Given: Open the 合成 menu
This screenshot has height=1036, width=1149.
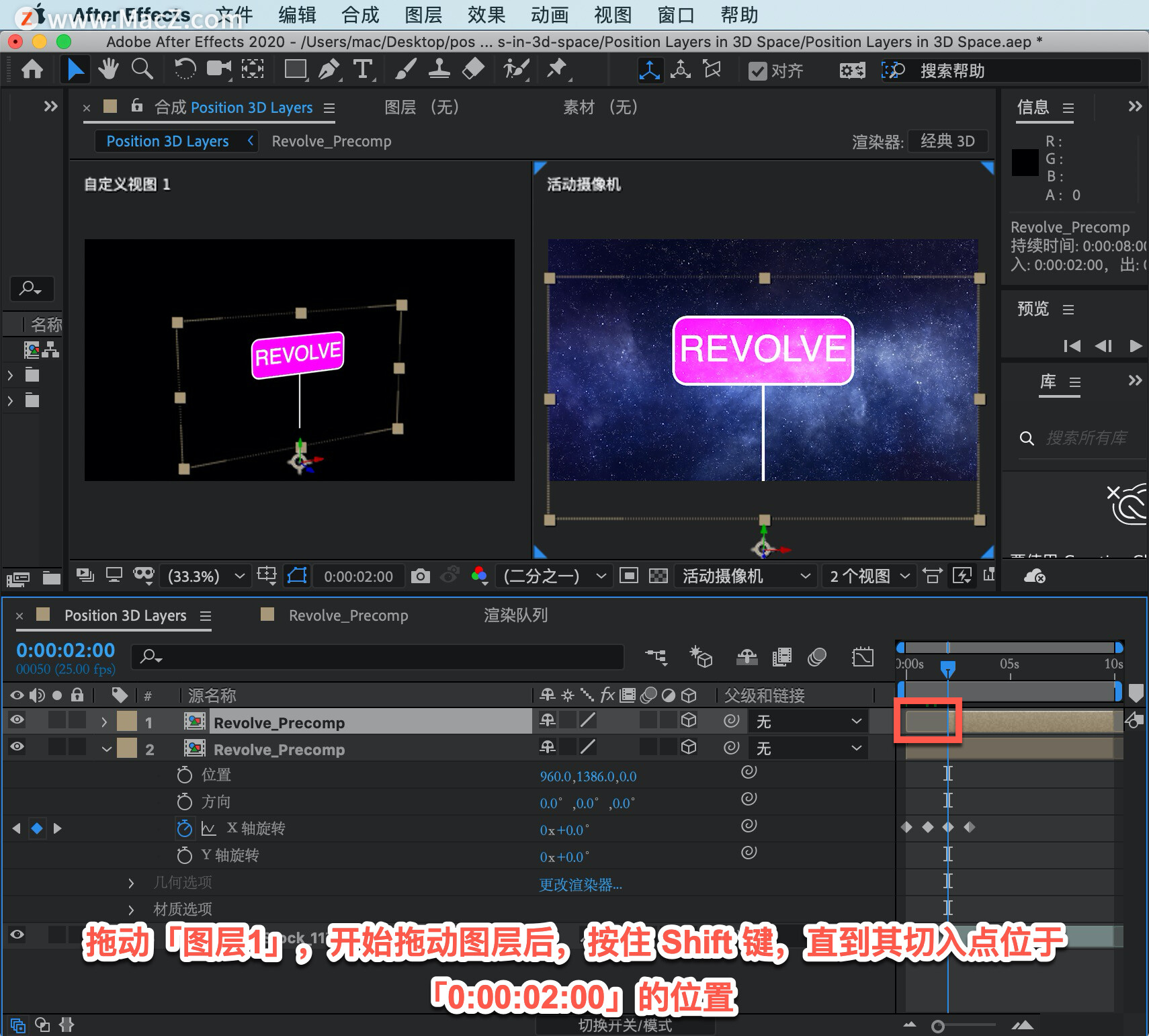Looking at the screenshot, I should pos(360,15).
